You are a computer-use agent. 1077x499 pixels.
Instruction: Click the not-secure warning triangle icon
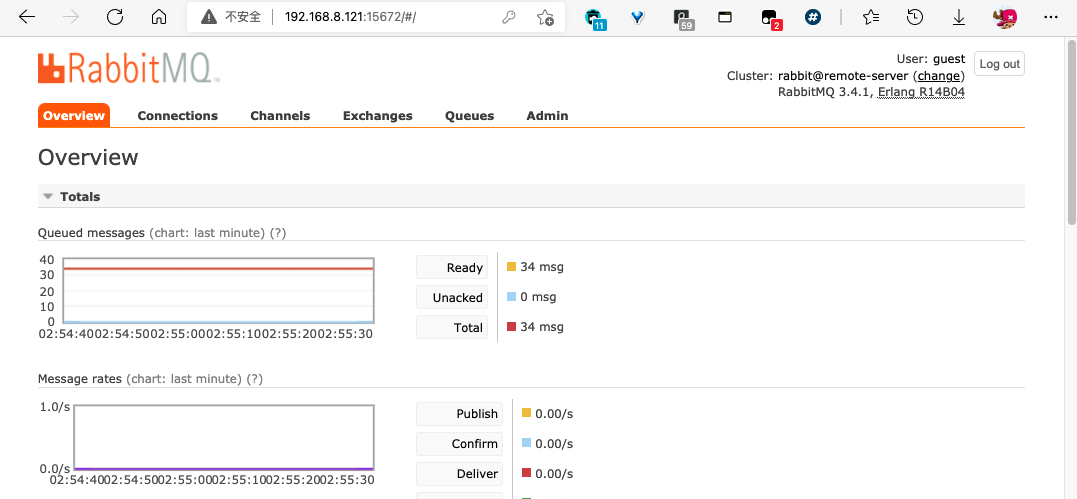(209, 17)
